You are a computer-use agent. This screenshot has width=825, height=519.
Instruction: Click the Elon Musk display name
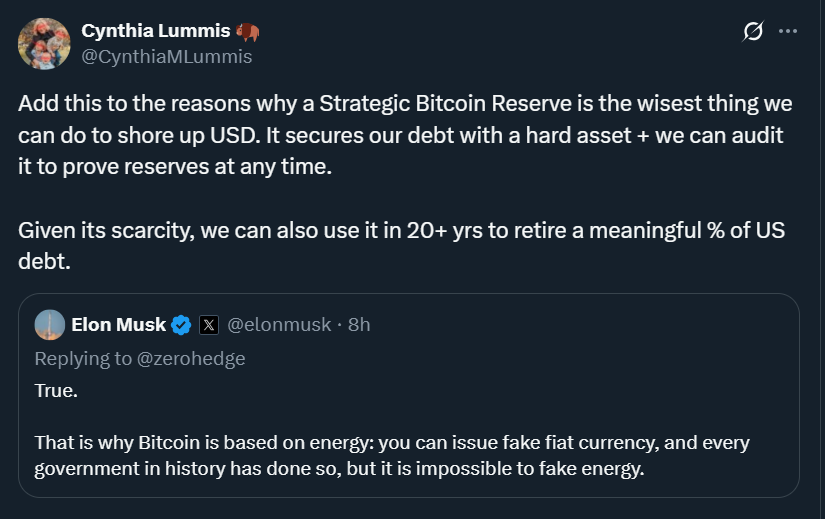point(117,324)
